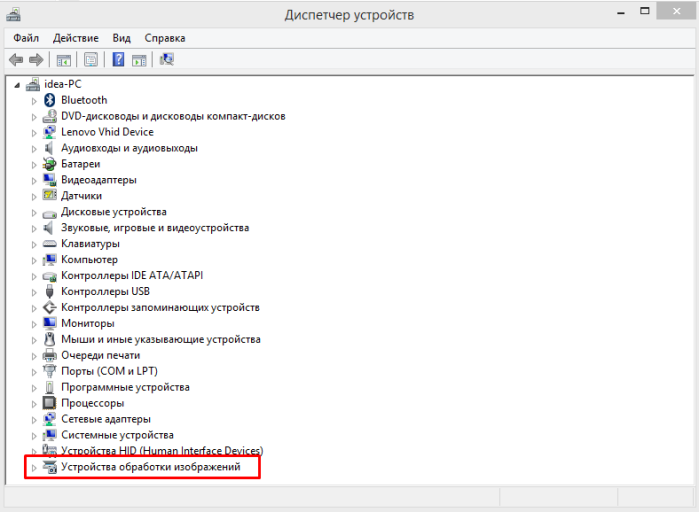699x512 pixels.
Task: Expand Устройства обработки изображений arrow
Action: pos(34,468)
